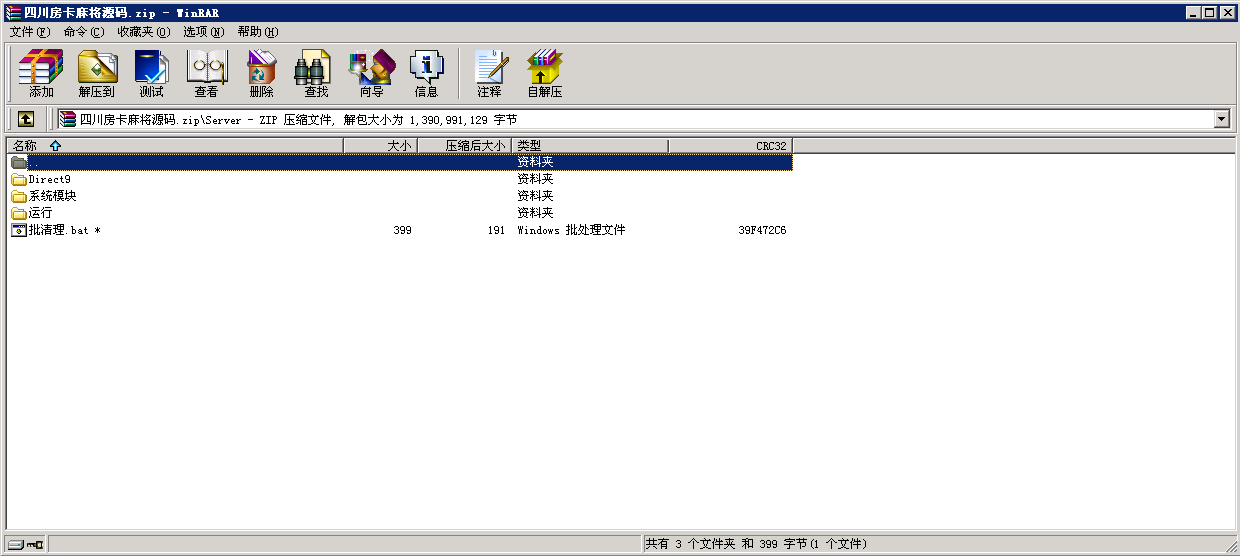
Task: Click the 添加 (Add) toolbar icon
Action: coord(41,73)
